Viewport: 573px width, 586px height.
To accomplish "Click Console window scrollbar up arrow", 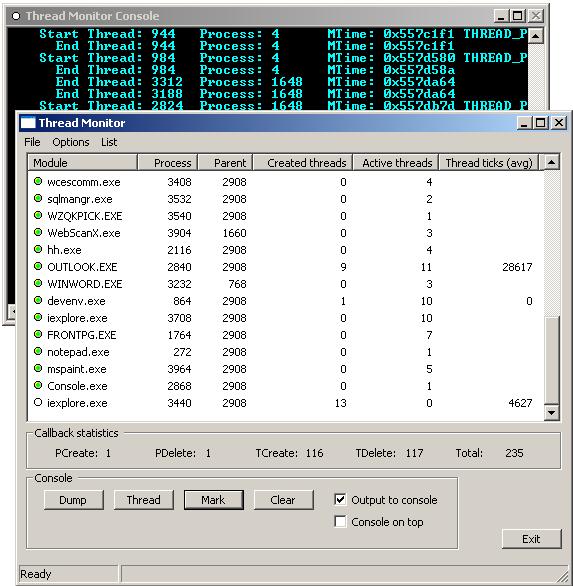I will pos(536,36).
